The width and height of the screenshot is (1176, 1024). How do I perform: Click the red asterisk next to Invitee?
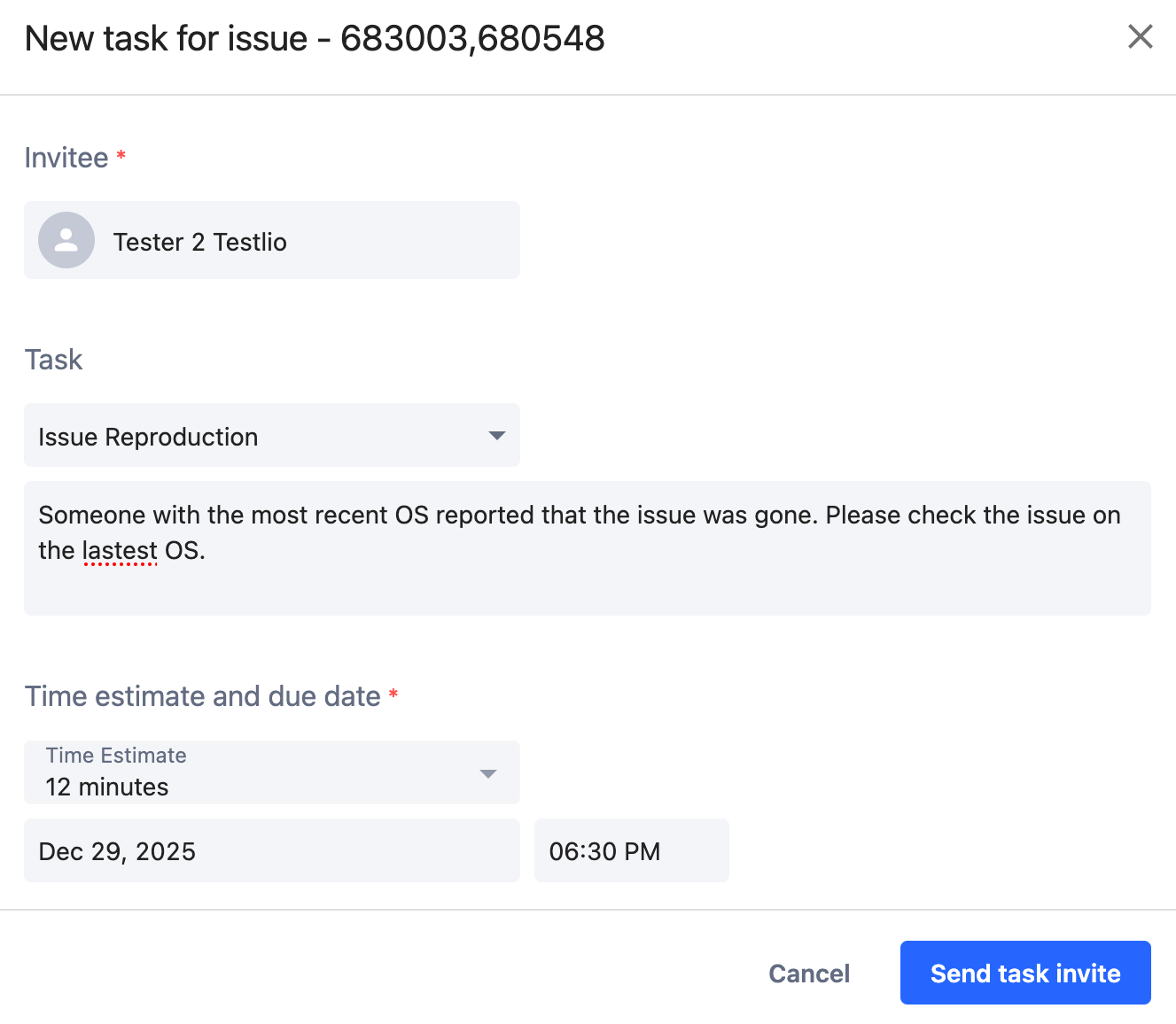point(121,156)
